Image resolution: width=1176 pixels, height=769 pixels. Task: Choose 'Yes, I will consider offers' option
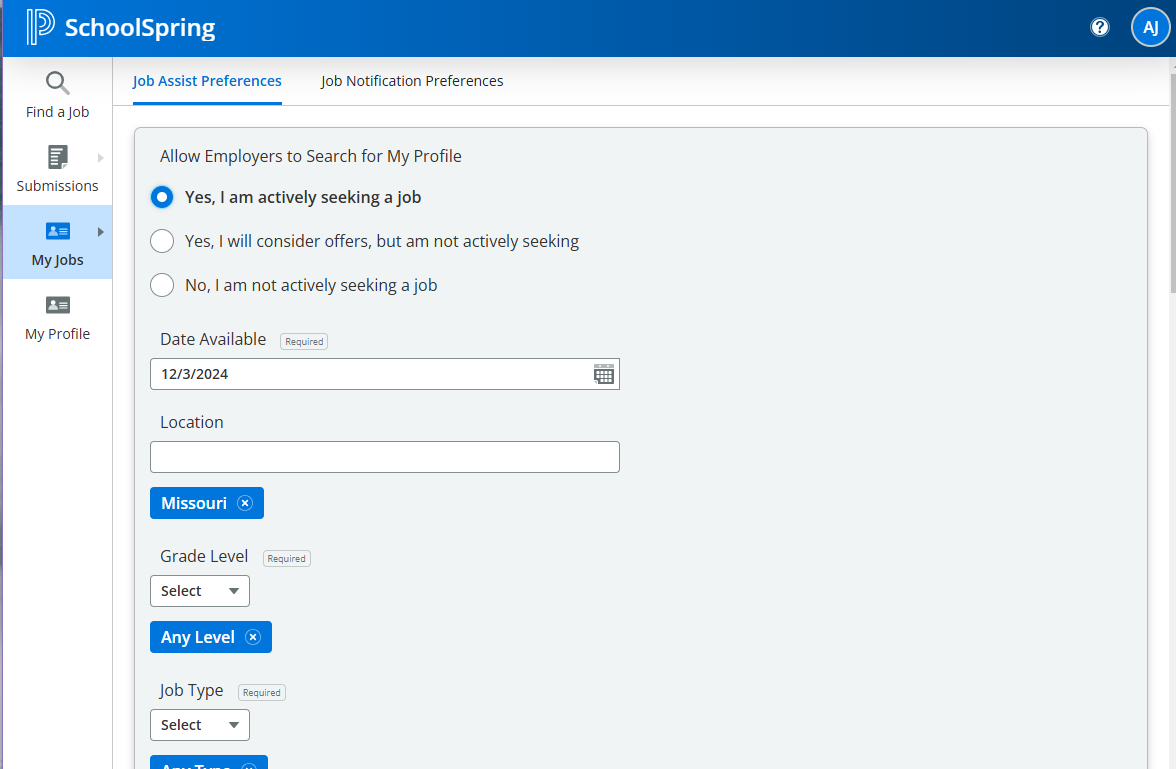tap(162, 241)
